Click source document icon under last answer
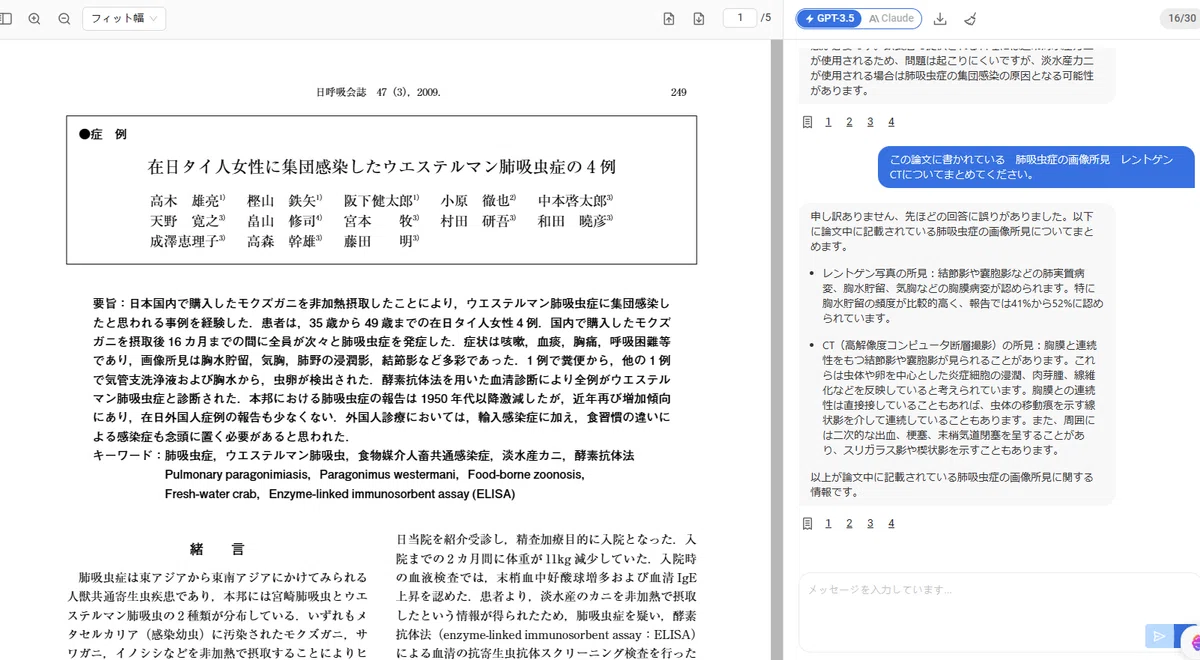1200x660 pixels. click(807, 523)
